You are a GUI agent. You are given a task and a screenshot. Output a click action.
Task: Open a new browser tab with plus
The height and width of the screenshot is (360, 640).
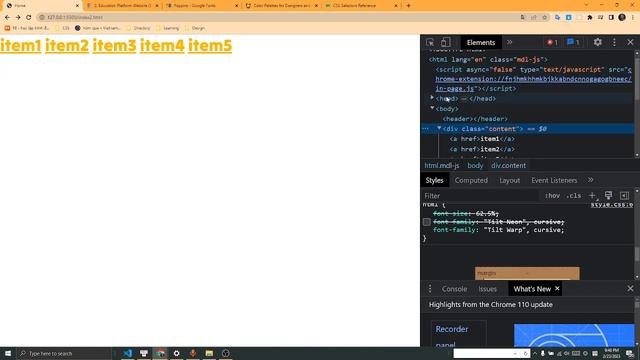click(409, 6)
